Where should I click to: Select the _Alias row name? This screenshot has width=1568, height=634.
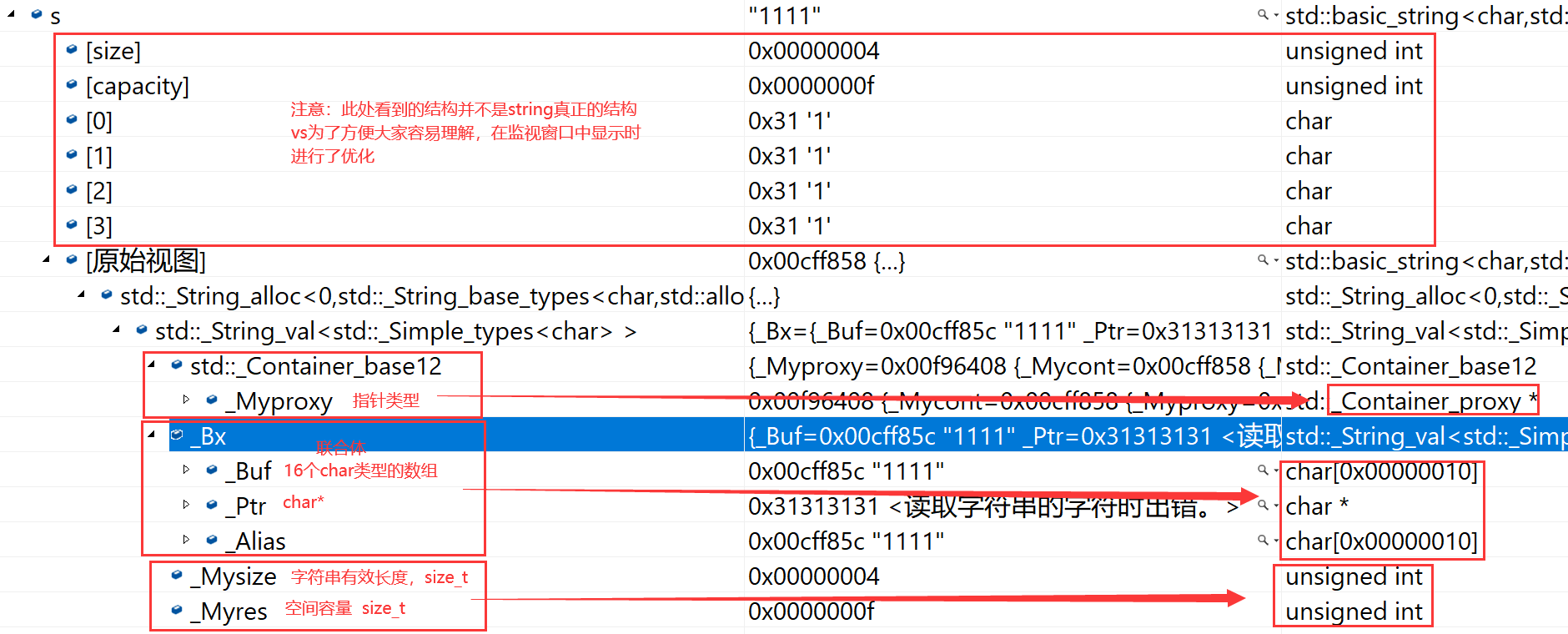[255, 541]
